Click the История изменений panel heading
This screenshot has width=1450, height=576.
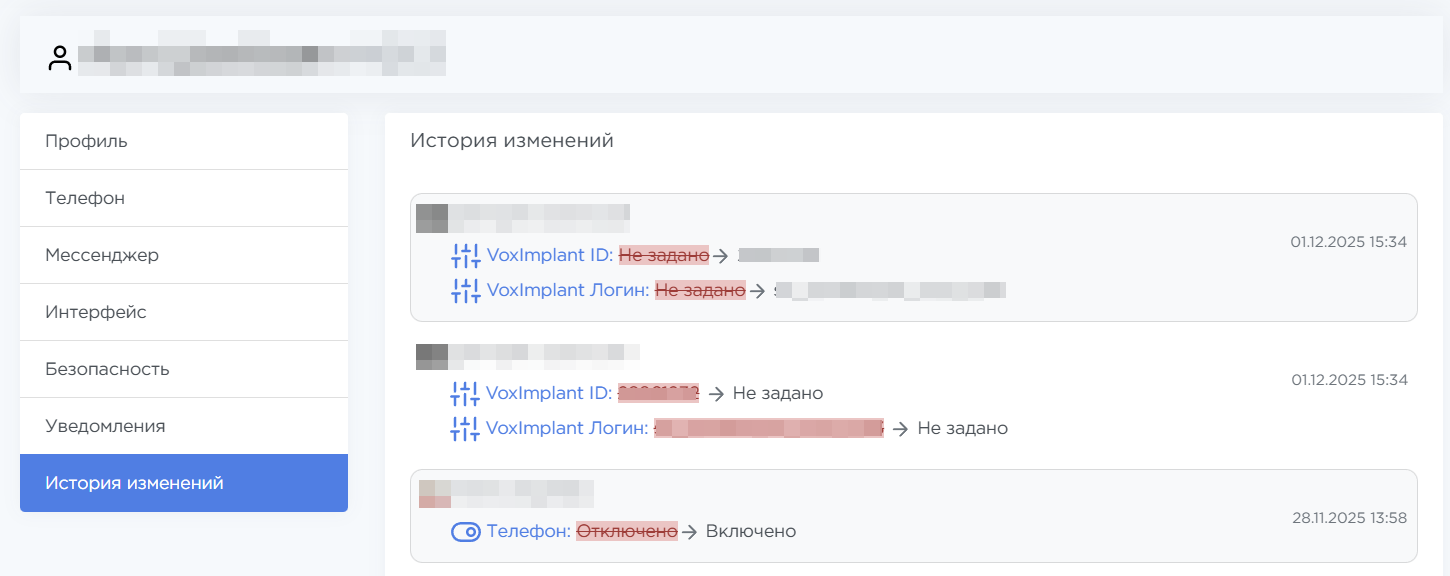511,141
